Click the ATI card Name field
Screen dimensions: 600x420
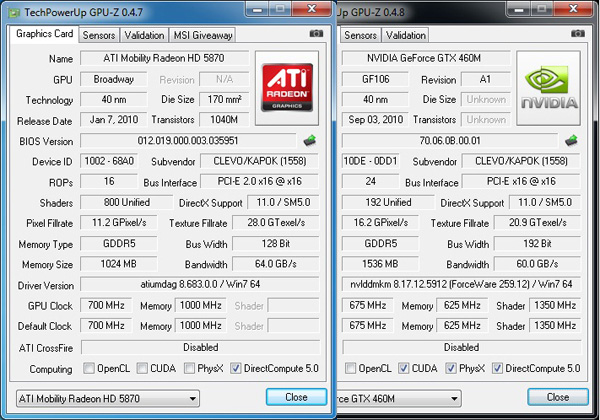(164, 58)
